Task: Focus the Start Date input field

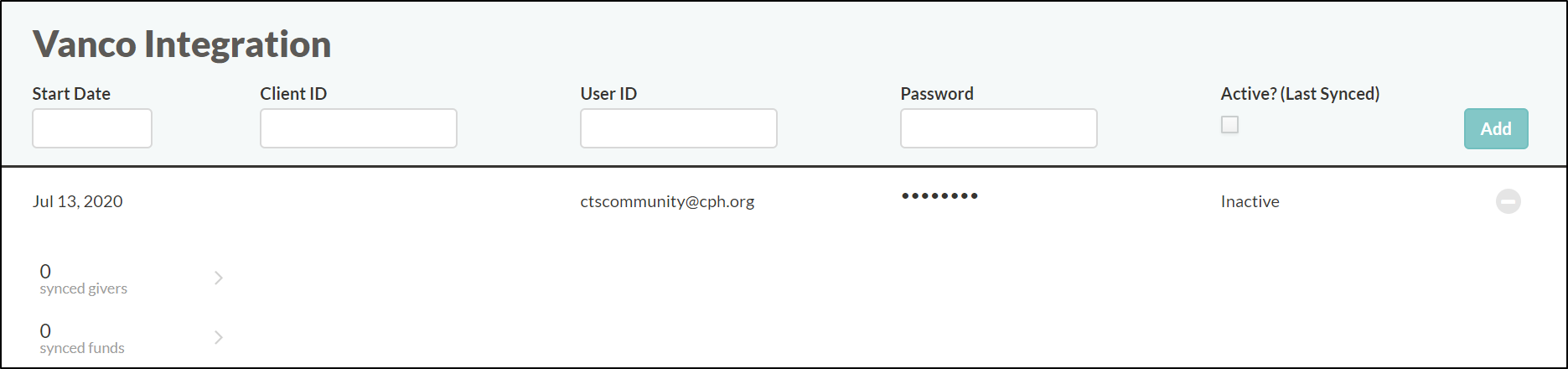Action: tap(92, 128)
